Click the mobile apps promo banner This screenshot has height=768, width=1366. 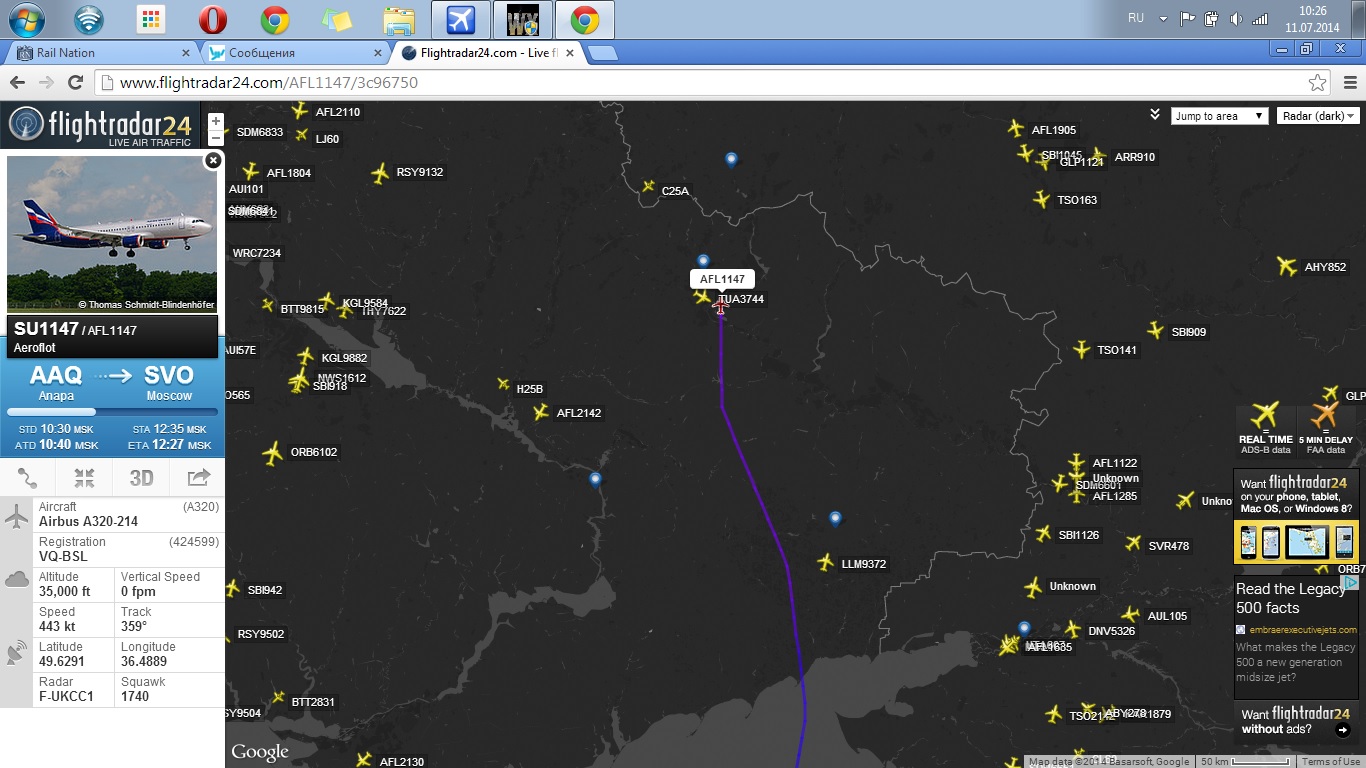(x=1296, y=518)
